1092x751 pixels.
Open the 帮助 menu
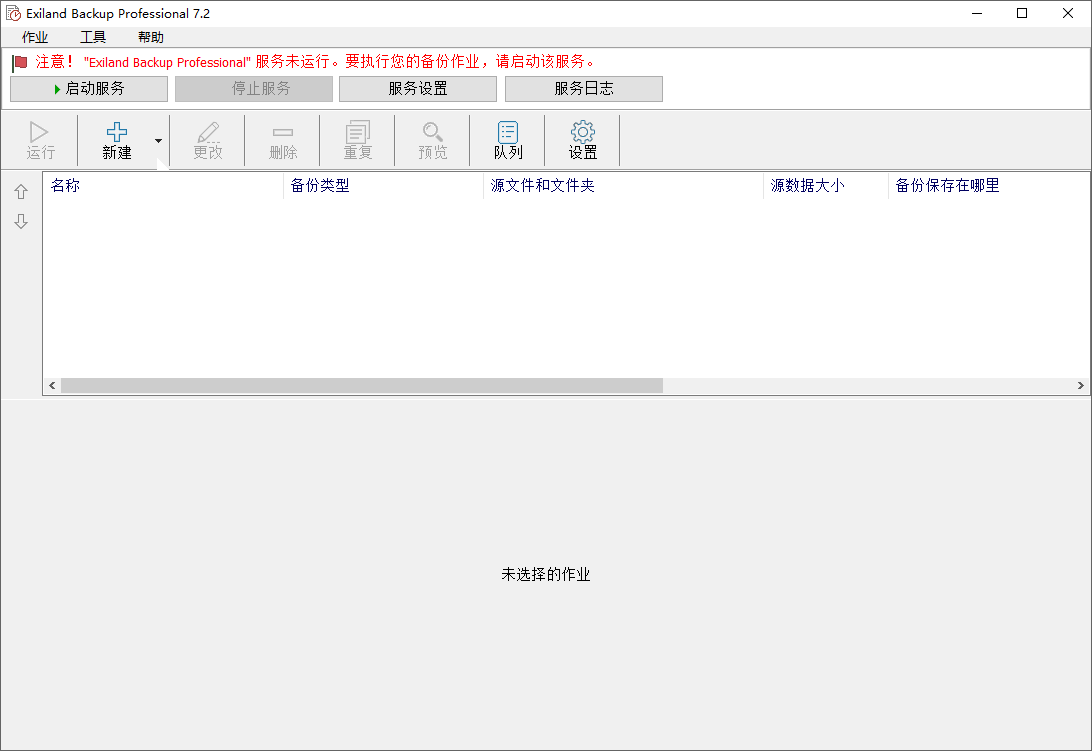point(150,37)
